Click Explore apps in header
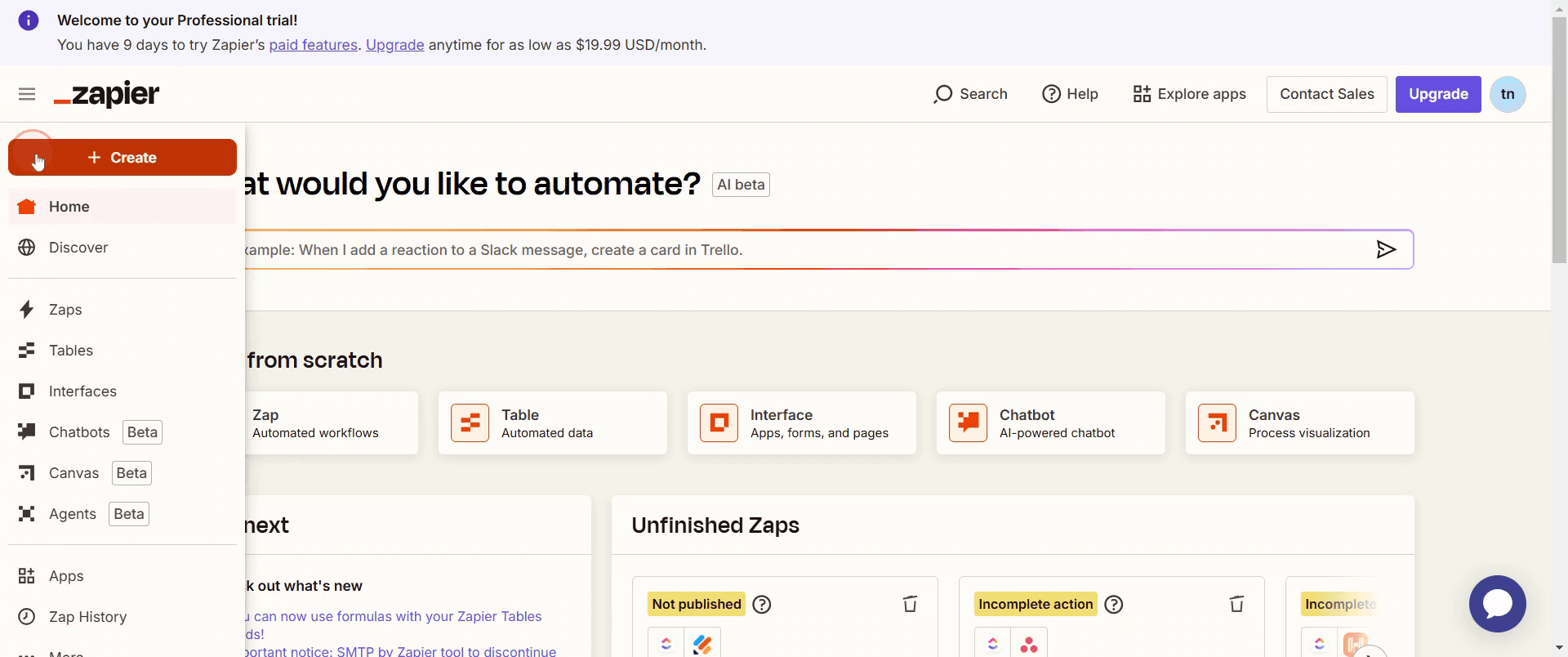The height and width of the screenshot is (657, 1568). [1189, 94]
